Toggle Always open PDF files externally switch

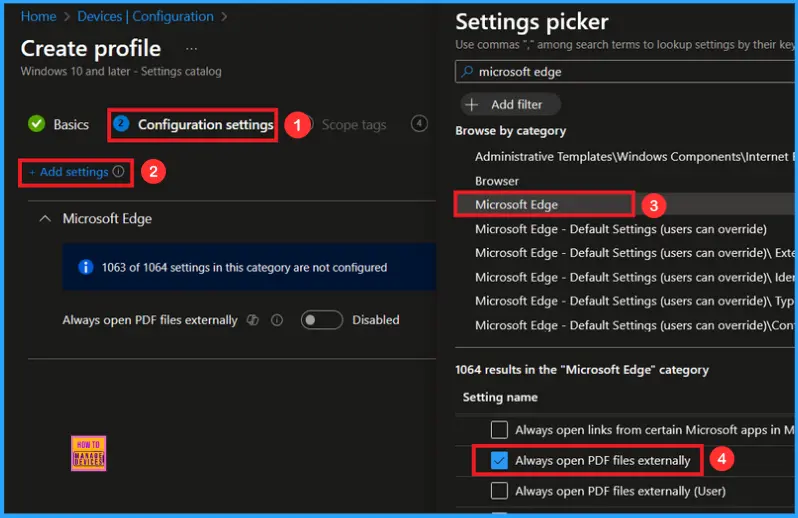coord(322,320)
